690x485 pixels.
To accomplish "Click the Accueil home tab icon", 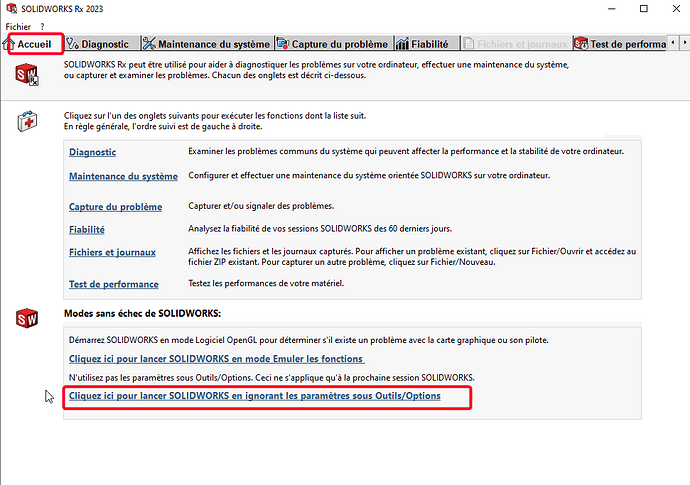I will coord(9,44).
